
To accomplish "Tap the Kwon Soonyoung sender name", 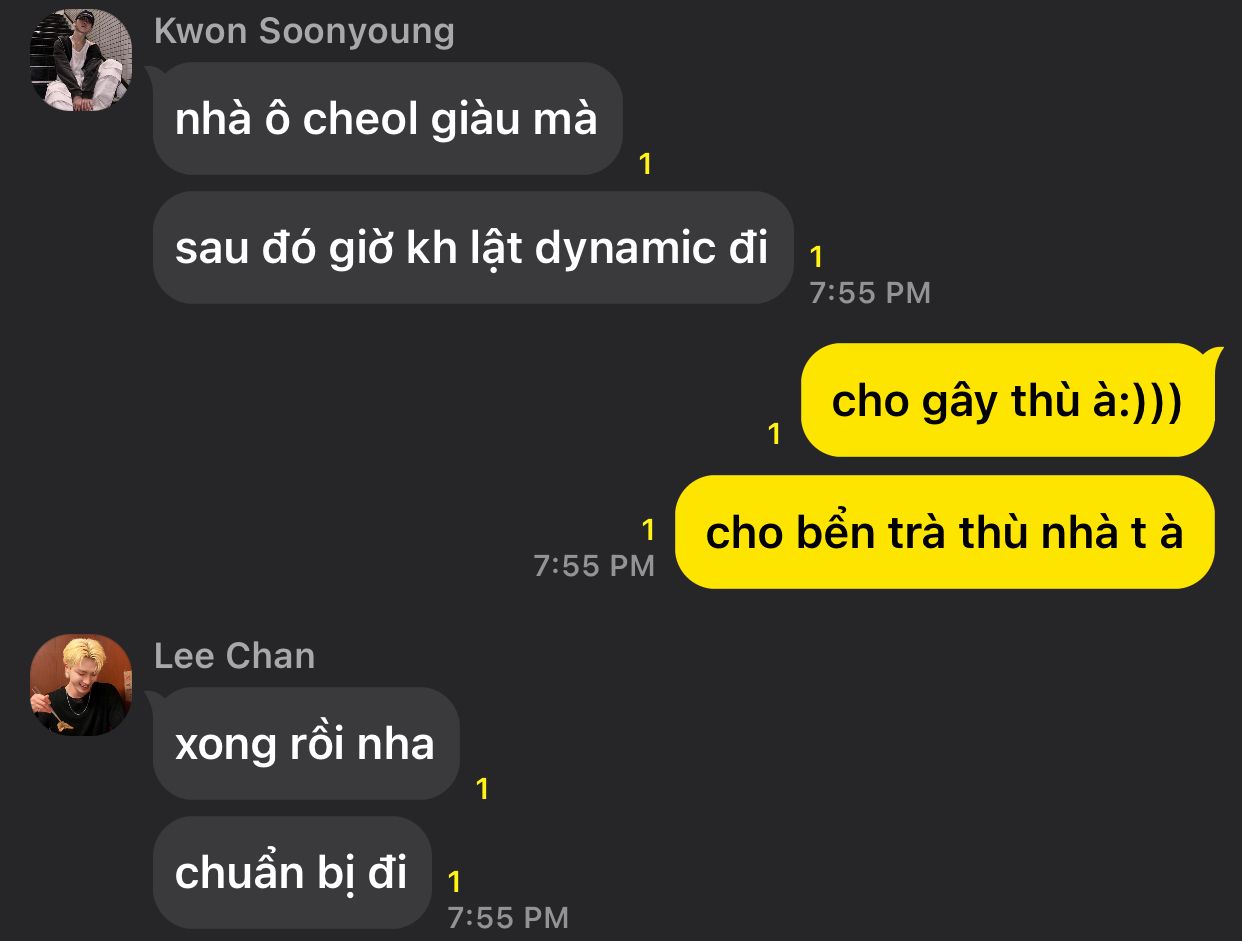I will point(304,31).
